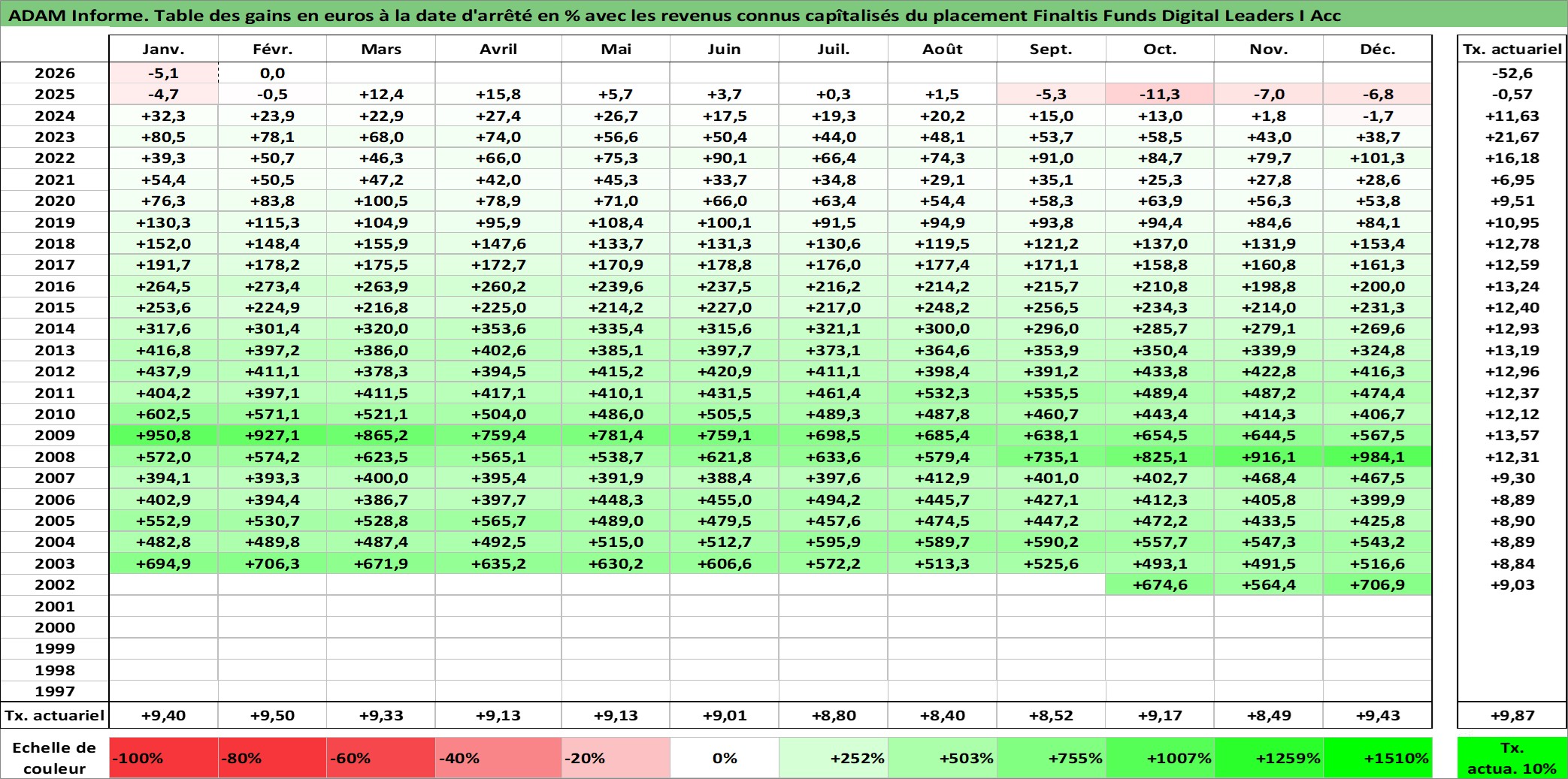This screenshot has height=779, width=1568.
Task: Click cell value +155,9 in 2018 row
Action: [x=381, y=243]
